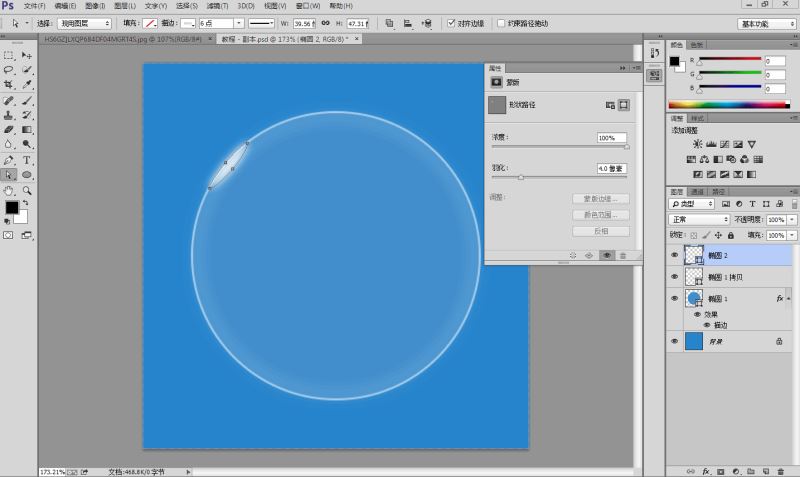Click the delete layer trash icon
Screen dimensions: 800x477
pos(778,470)
